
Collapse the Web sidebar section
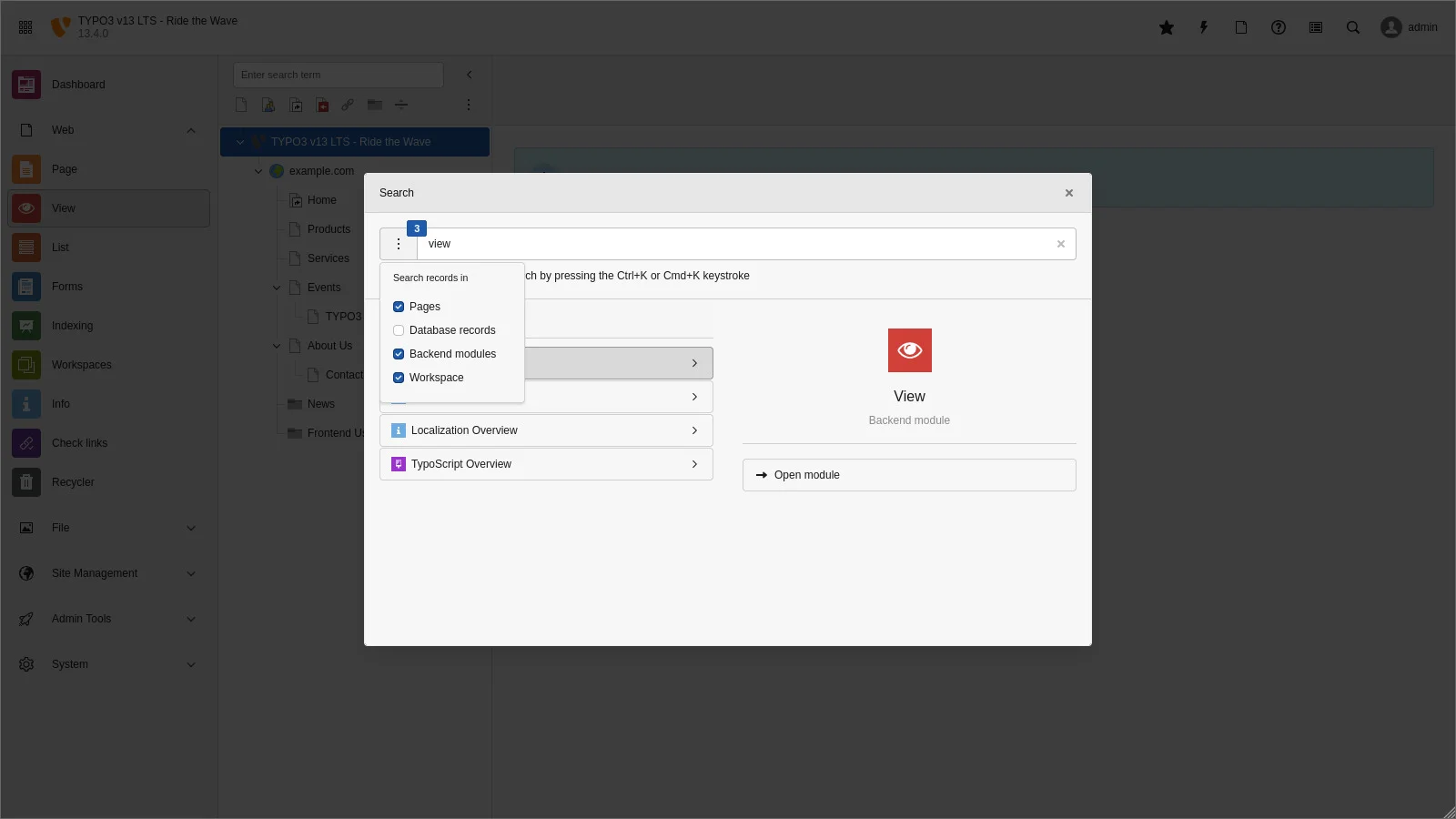[x=190, y=130]
